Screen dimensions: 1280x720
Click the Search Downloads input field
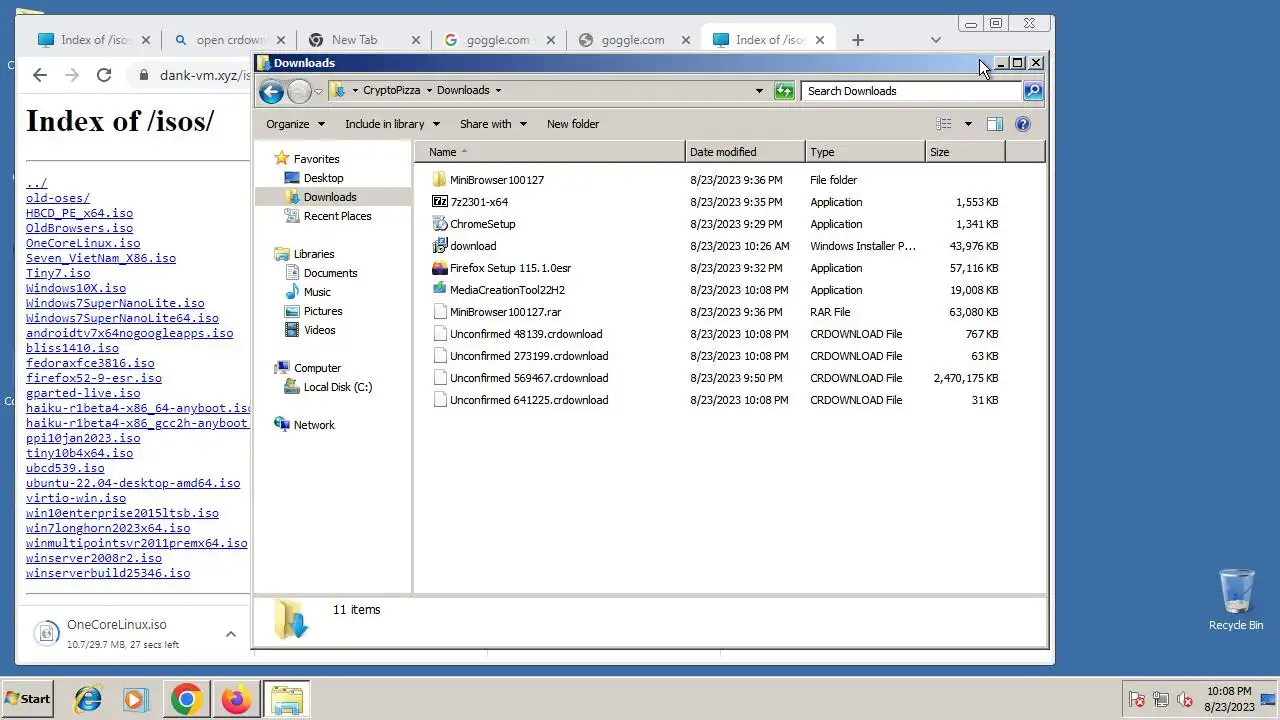911,91
